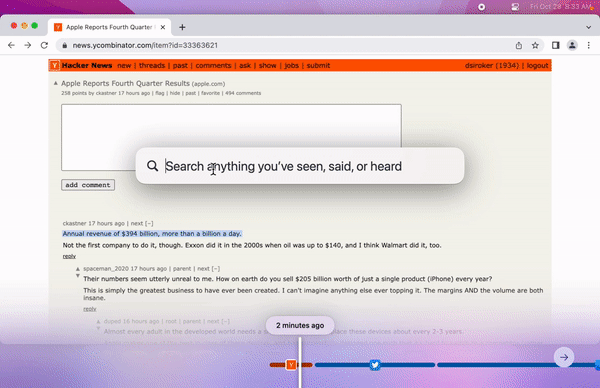
Task: Click the comment text area
Action: click(231, 137)
